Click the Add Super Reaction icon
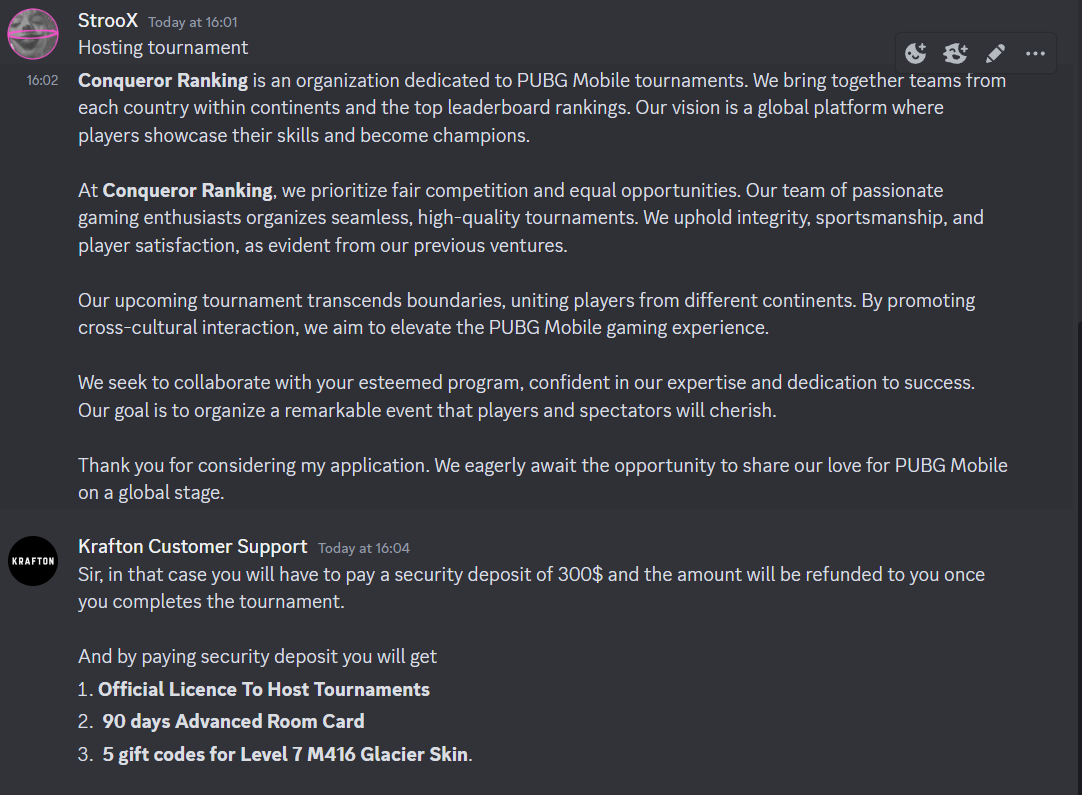This screenshot has height=795, width=1082. click(956, 53)
